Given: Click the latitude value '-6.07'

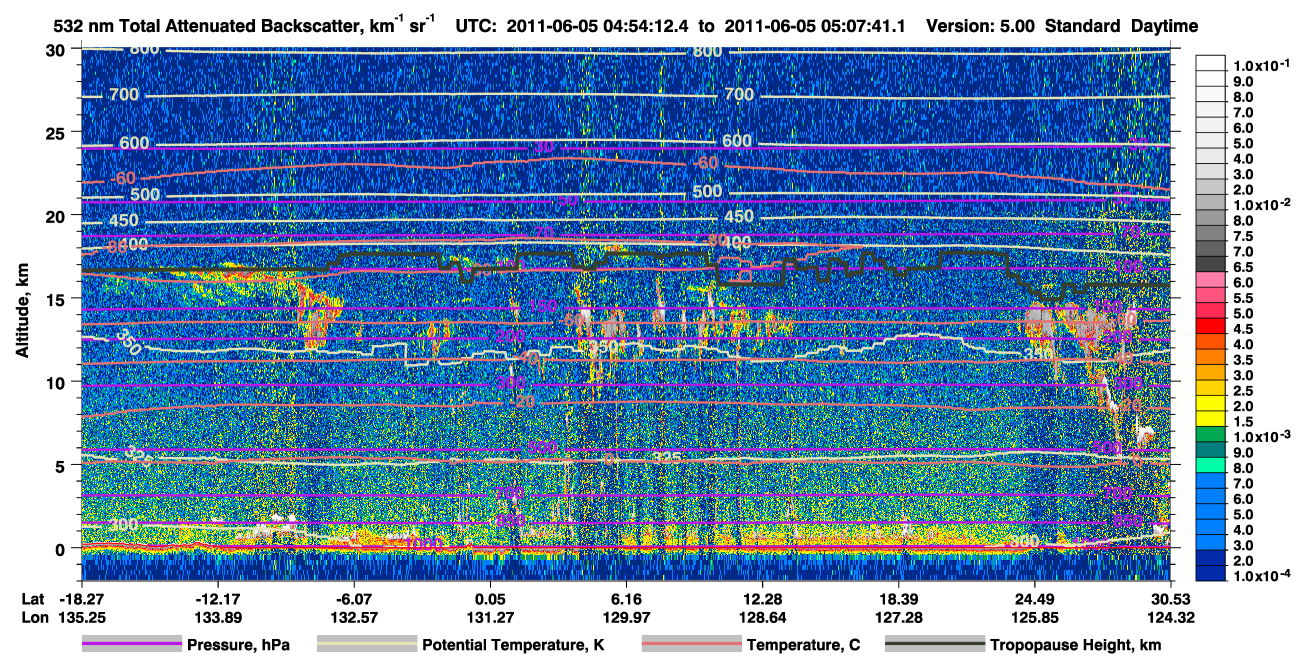Looking at the screenshot, I should [354, 599].
